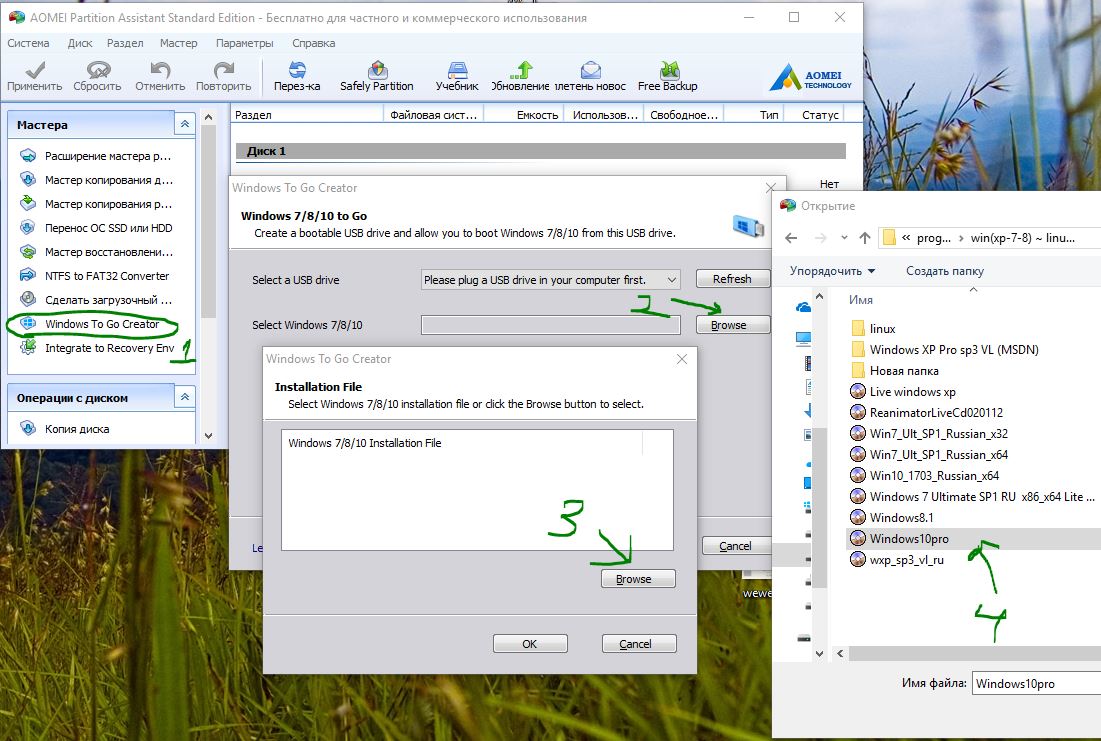Open the Упорядочить dropdown menu
1101x741 pixels.
[832, 270]
